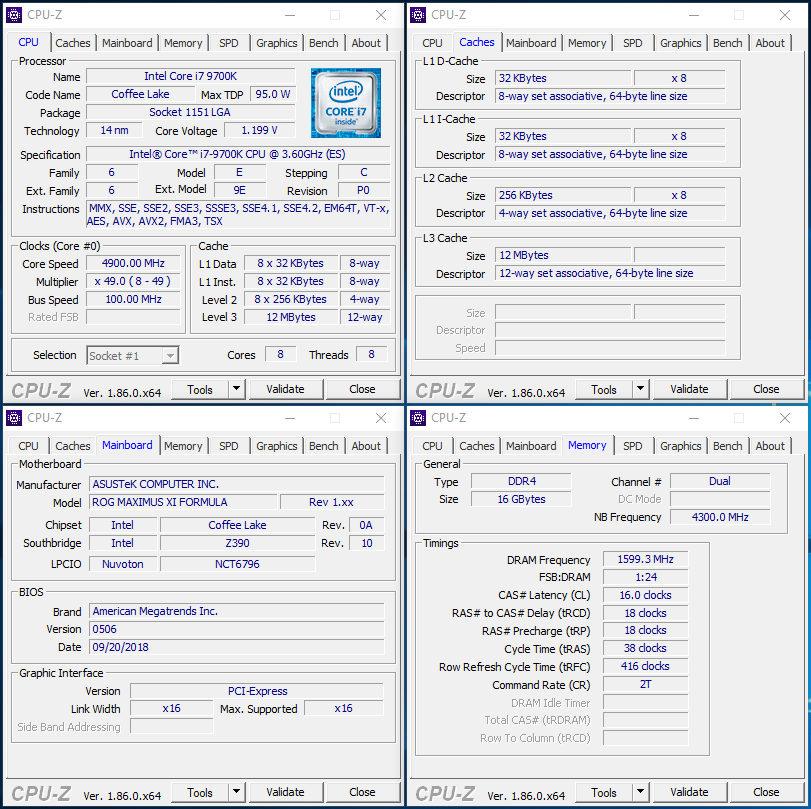Open SPD tab in CPU window
Screen dimensions: 811x809
pyautogui.click(x=229, y=43)
